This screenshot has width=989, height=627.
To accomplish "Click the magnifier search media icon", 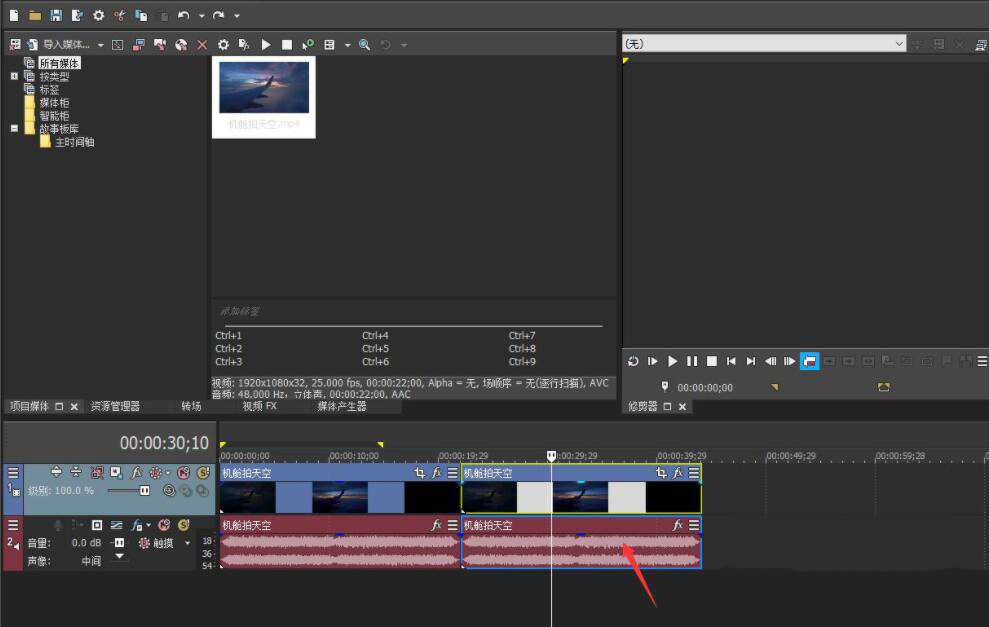I will pos(364,45).
